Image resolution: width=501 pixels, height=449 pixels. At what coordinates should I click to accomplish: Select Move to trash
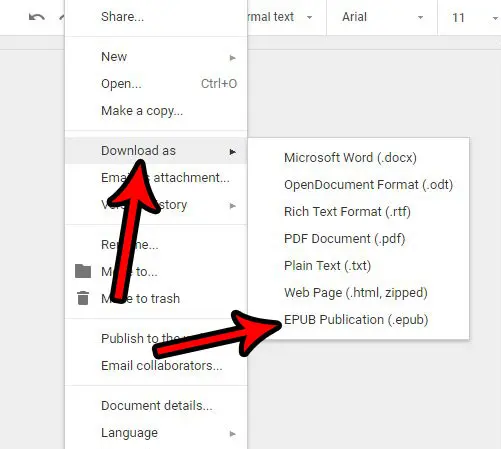coord(156,298)
